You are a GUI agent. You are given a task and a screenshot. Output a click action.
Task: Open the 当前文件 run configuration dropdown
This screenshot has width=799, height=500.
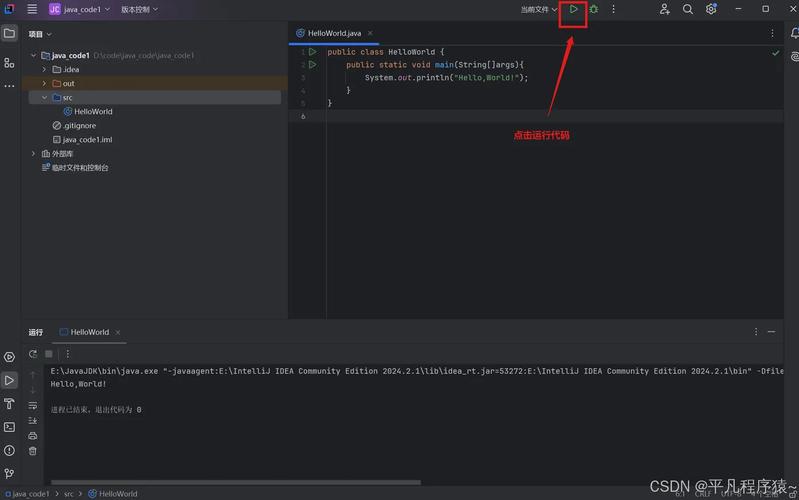tap(539, 9)
